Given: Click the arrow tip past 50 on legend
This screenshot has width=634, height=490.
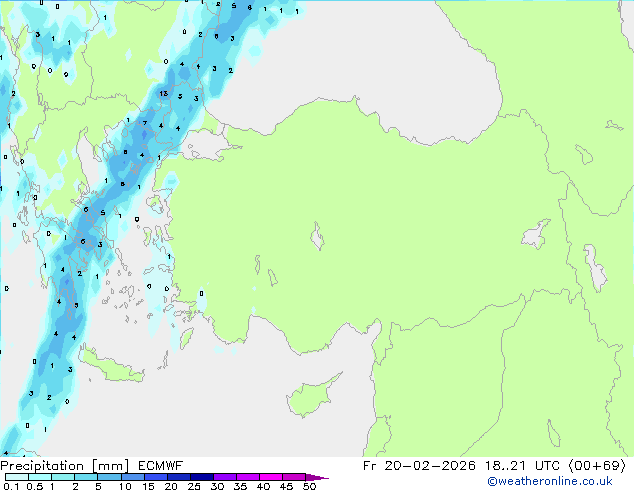Looking at the screenshot, I should pos(317,477).
